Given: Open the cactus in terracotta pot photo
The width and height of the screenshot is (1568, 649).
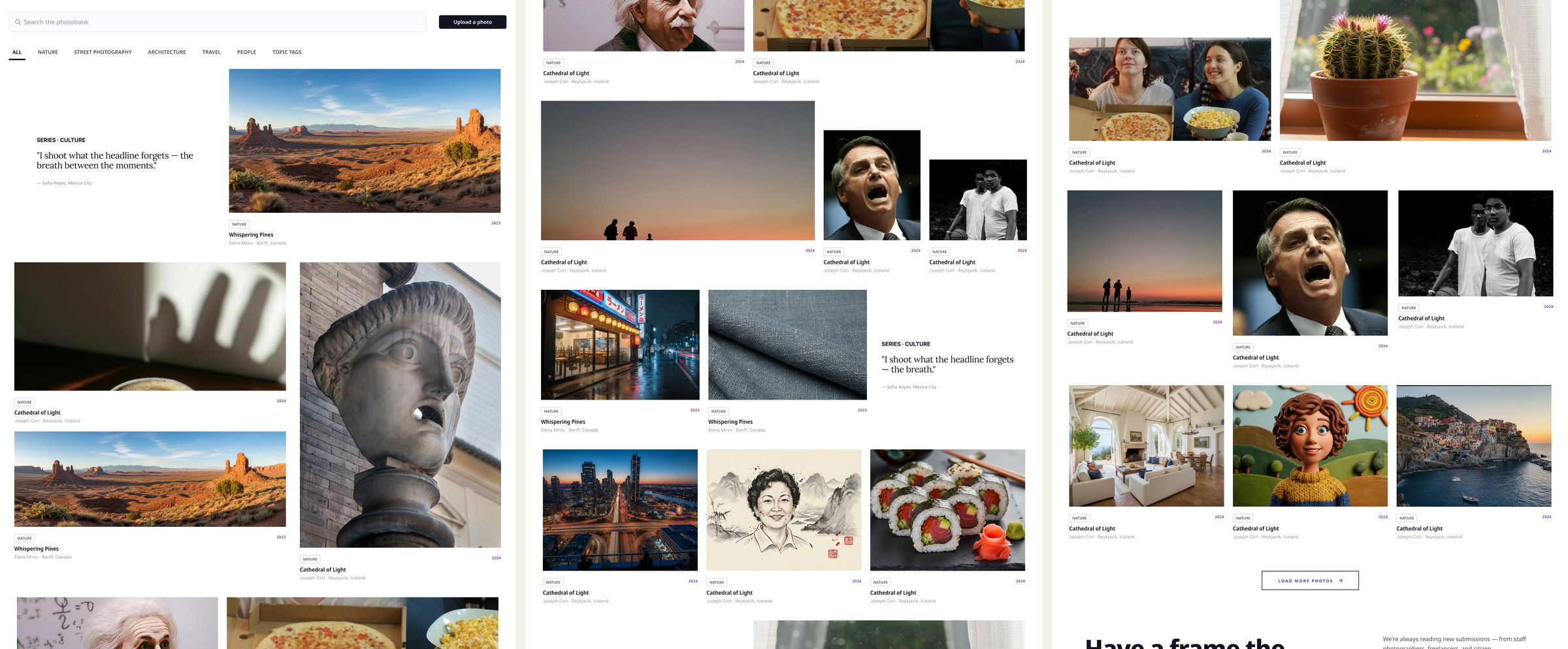Looking at the screenshot, I should coord(1415,70).
